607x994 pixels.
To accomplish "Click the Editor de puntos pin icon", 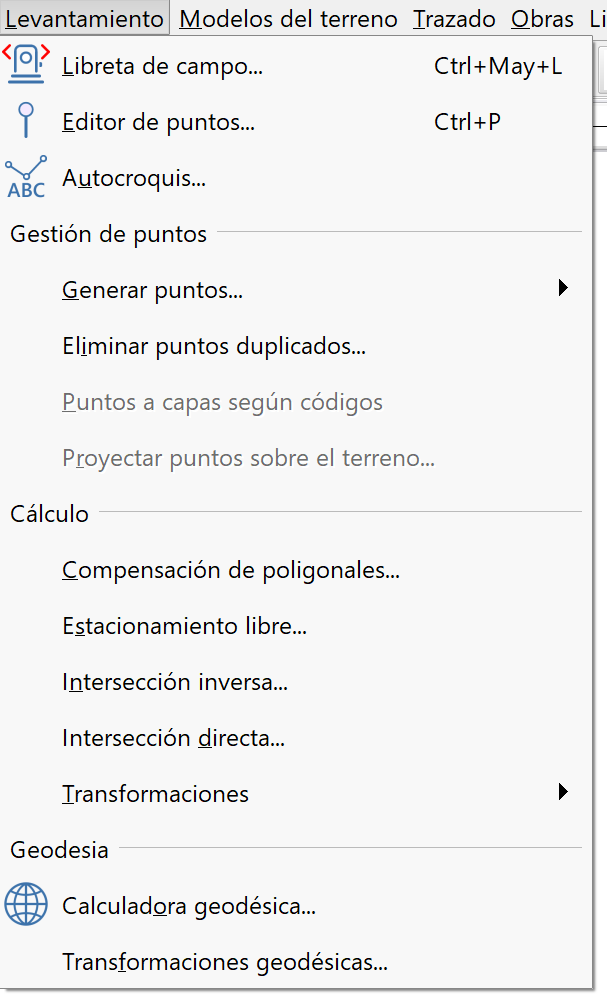I will (26, 122).
